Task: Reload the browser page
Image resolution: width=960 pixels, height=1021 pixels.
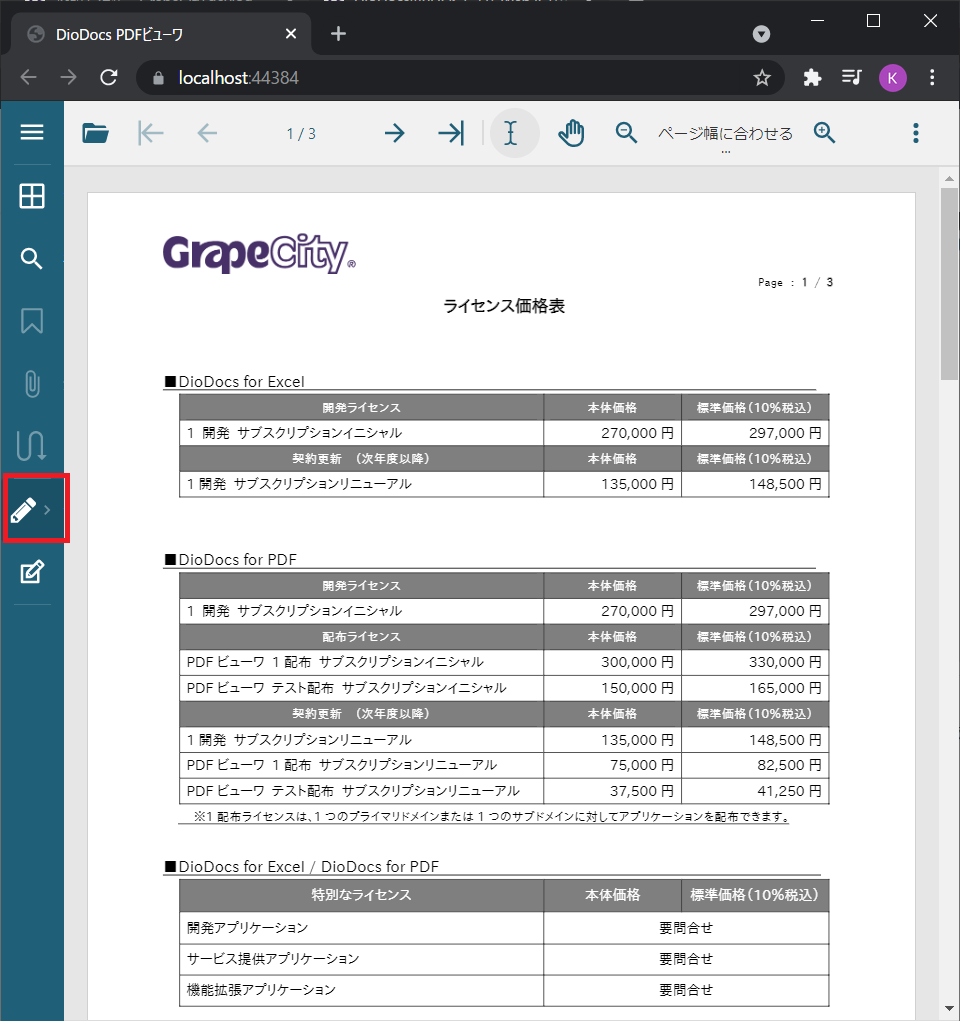Action: 109,77
